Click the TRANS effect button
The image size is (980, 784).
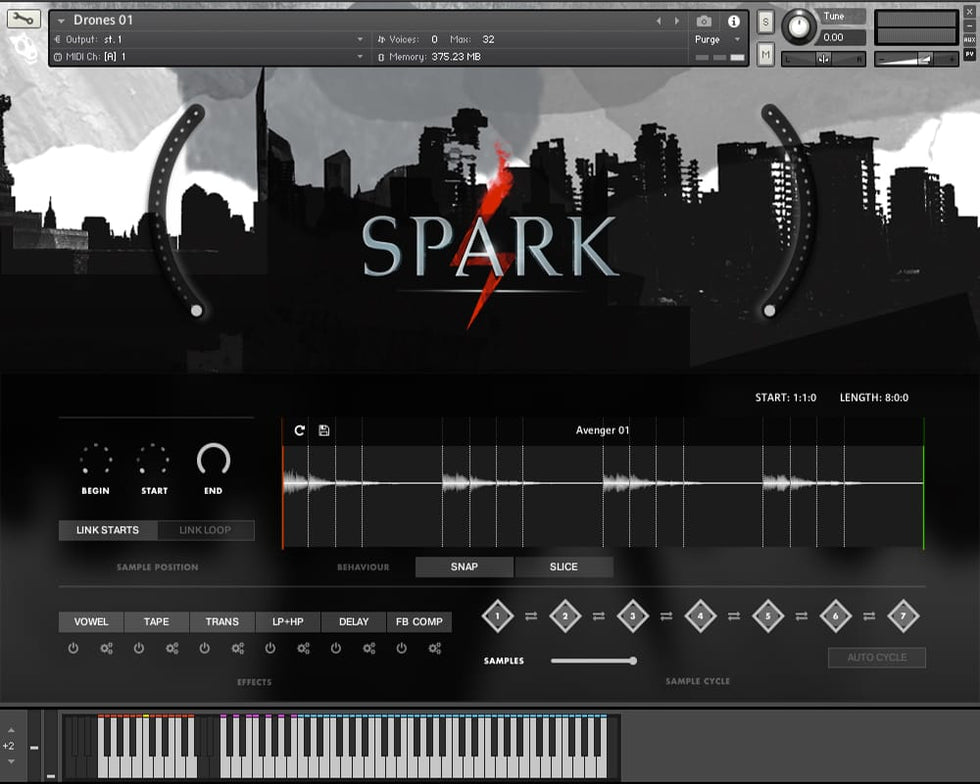point(222,622)
